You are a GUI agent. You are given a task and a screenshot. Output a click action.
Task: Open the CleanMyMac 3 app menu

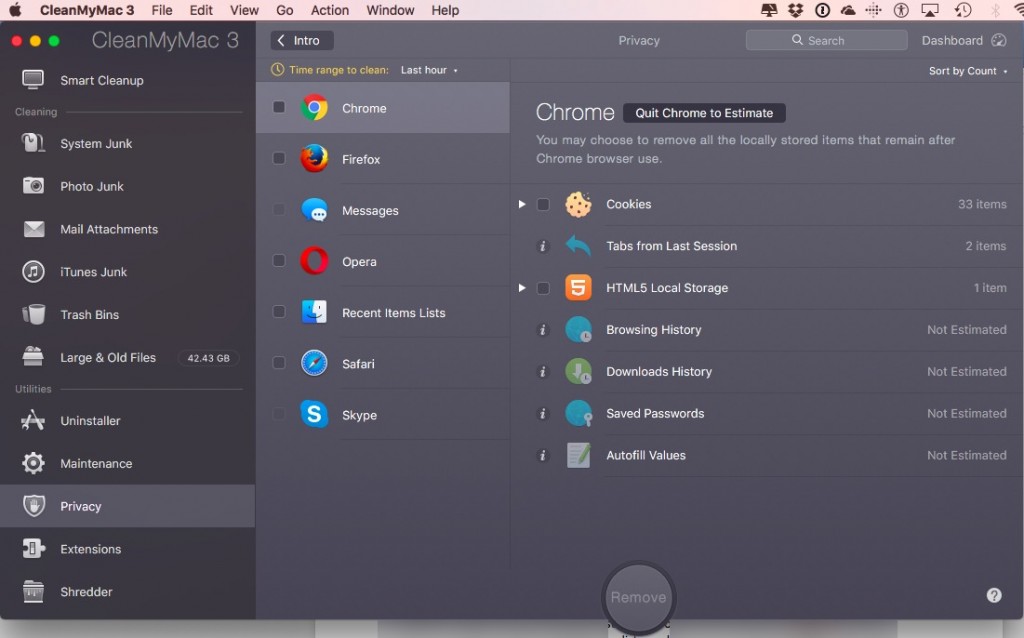point(87,10)
